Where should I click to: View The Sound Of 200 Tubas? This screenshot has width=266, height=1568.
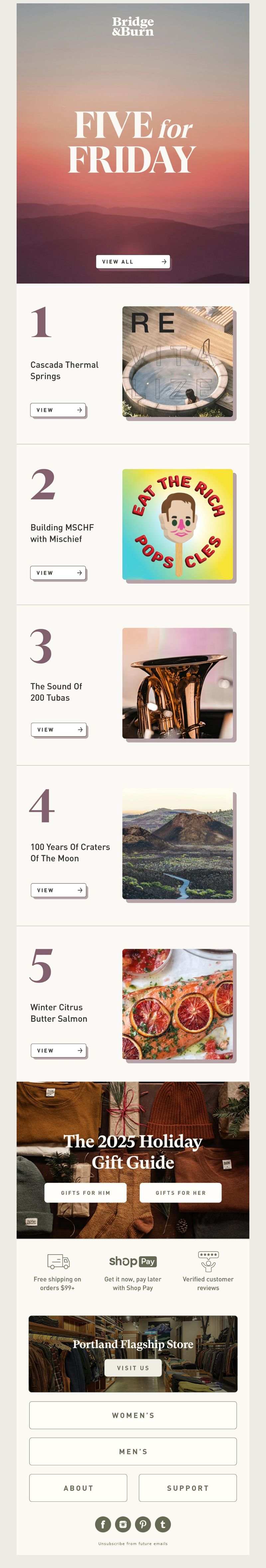pyautogui.click(x=59, y=729)
